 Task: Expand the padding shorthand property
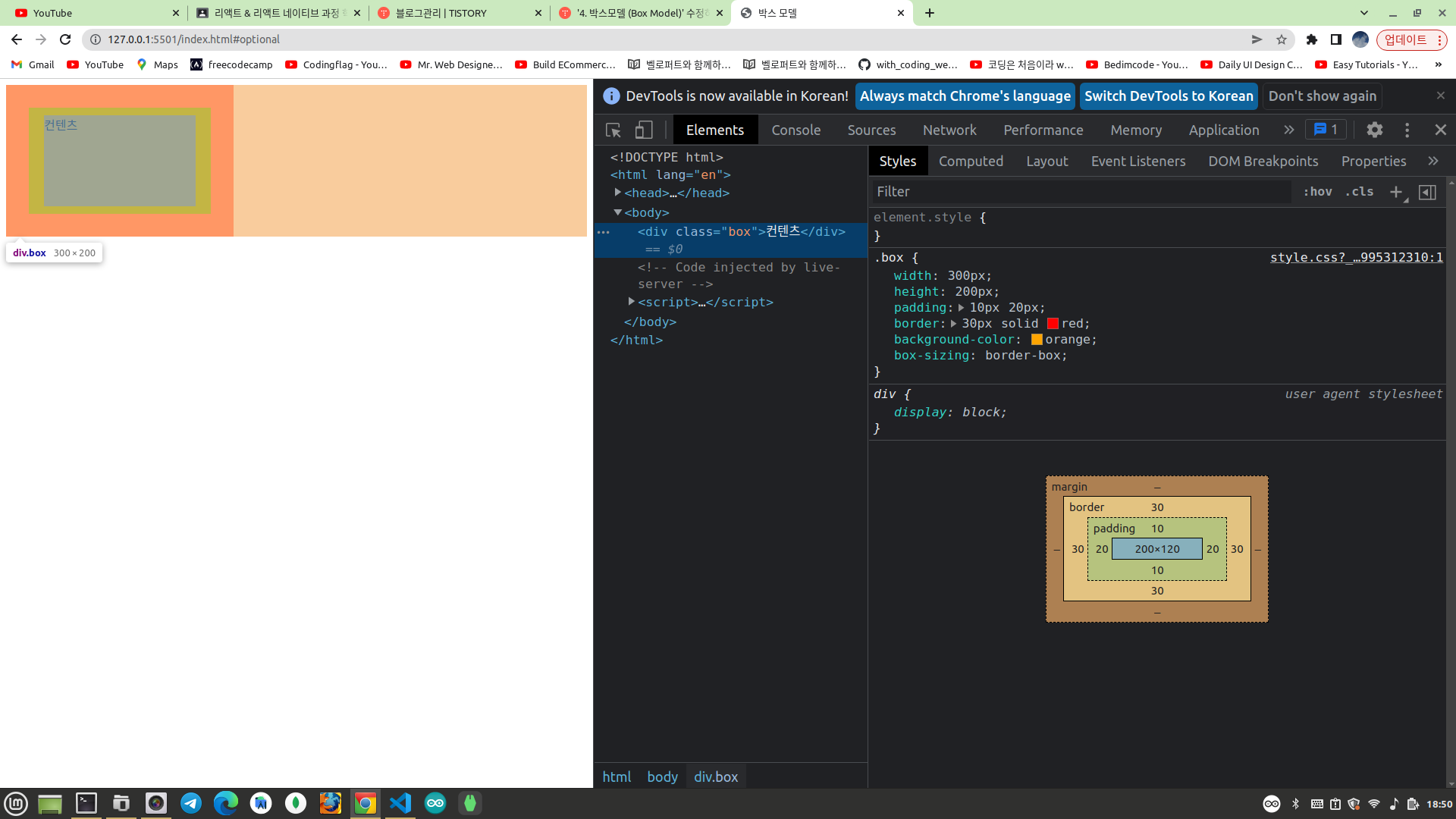coord(961,308)
